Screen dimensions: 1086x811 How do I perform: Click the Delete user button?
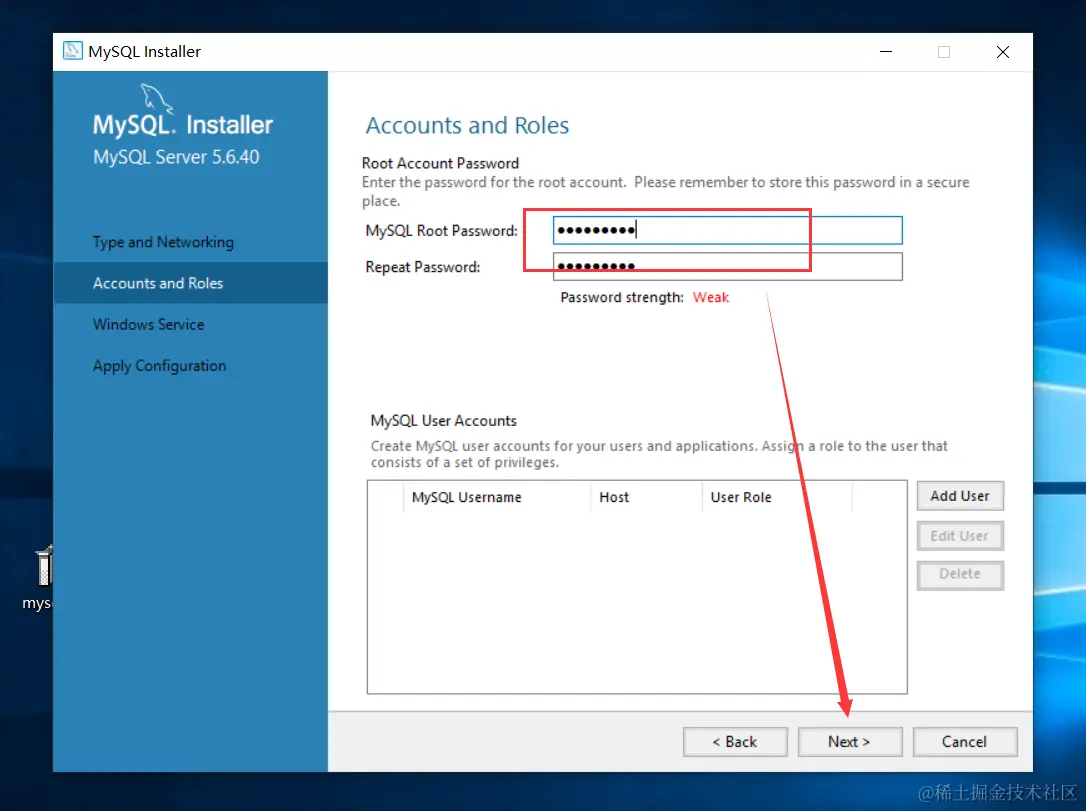960,574
